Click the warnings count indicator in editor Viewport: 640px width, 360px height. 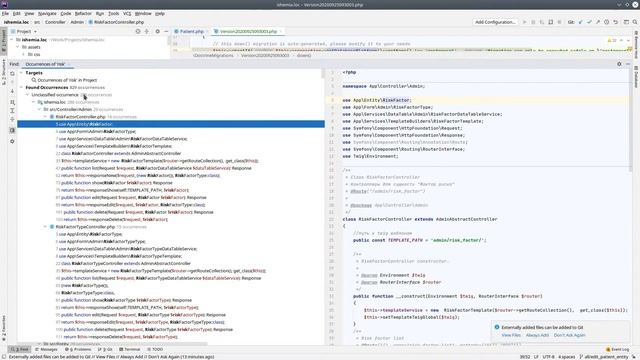[612, 40]
